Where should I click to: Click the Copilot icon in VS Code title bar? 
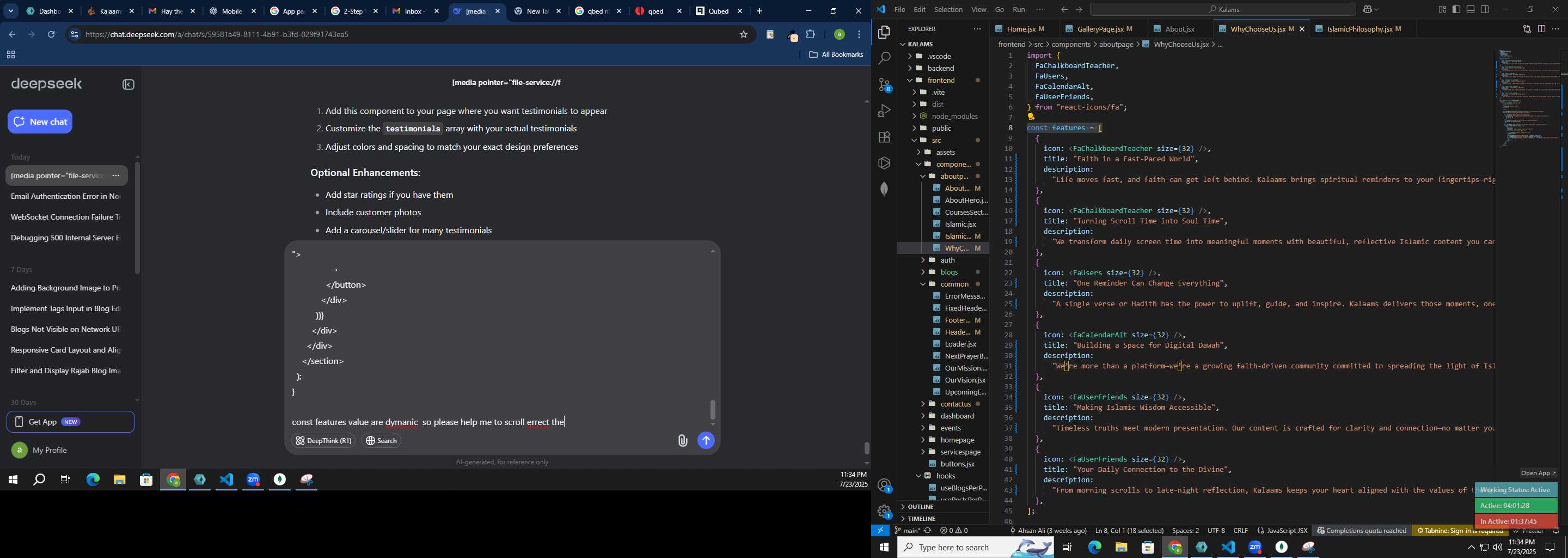[1368, 10]
